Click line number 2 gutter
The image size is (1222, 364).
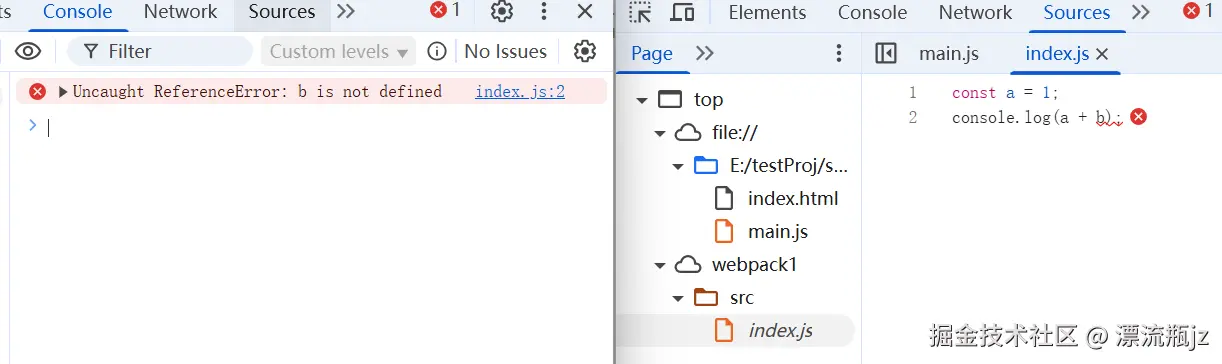coord(912,117)
